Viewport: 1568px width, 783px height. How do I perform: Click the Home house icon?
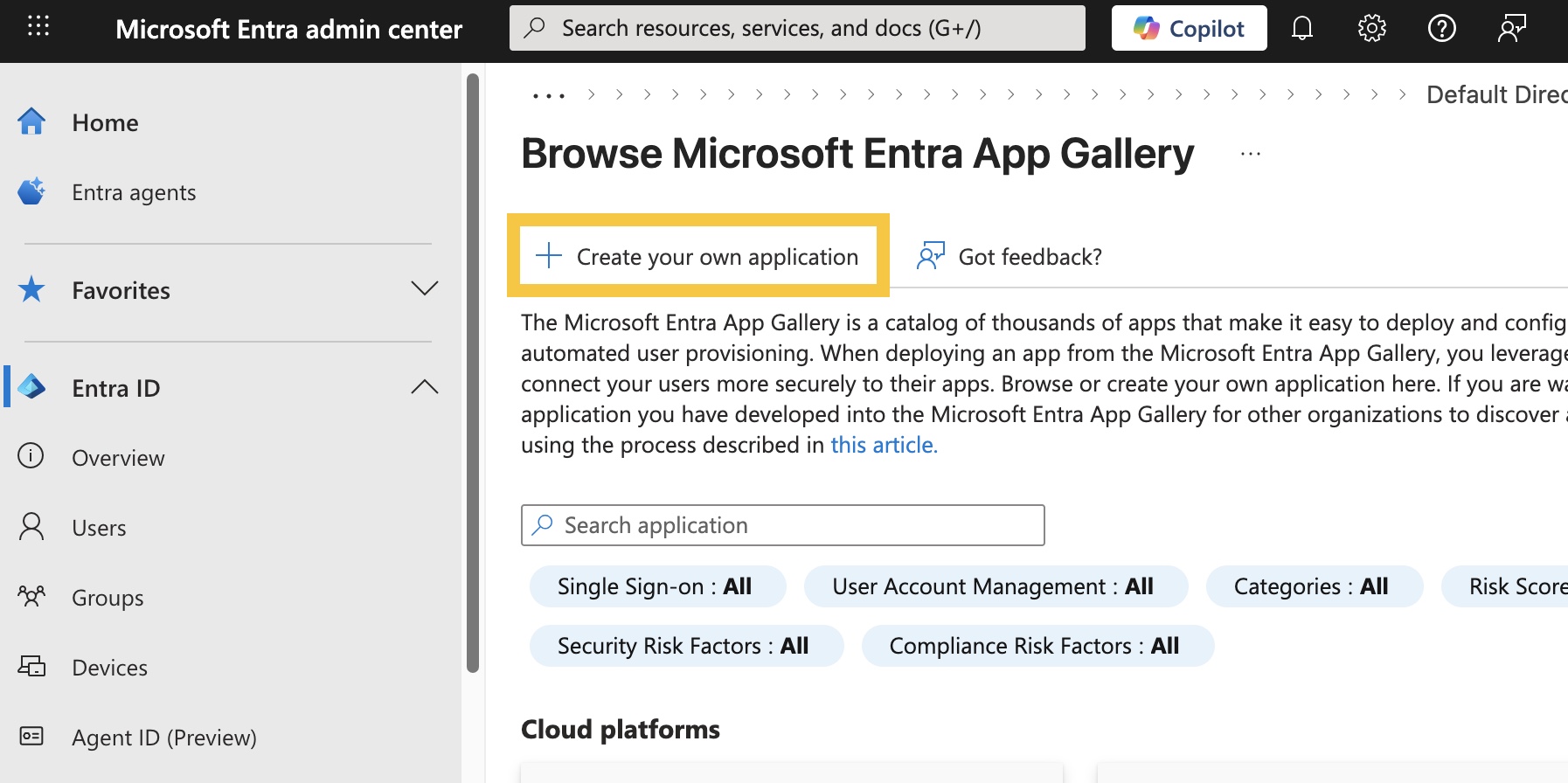click(x=31, y=121)
